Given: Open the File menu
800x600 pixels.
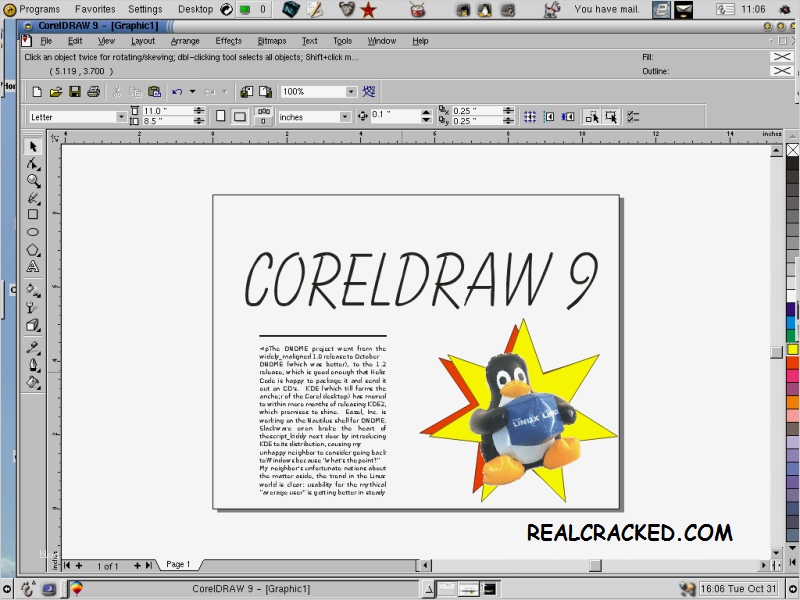Looking at the screenshot, I should pyautogui.click(x=46, y=41).
